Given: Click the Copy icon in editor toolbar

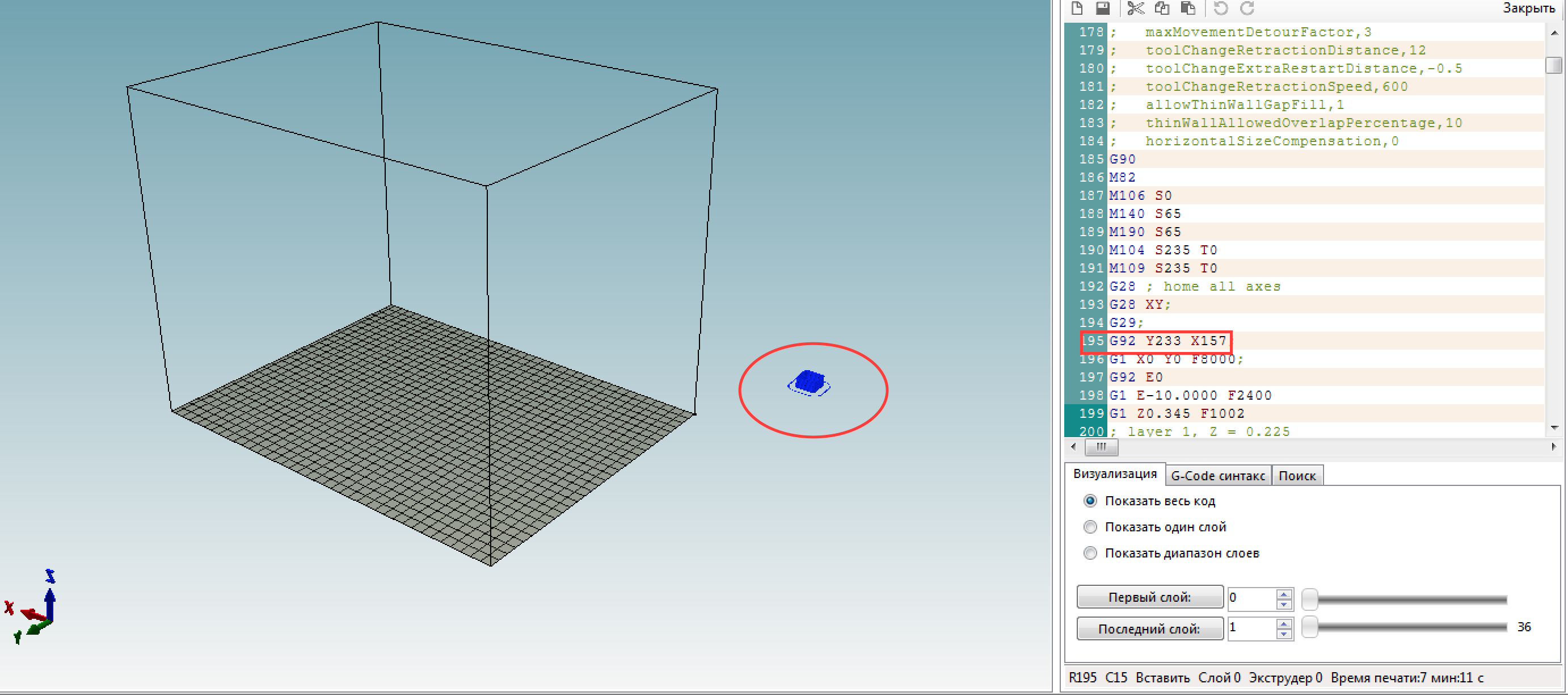Looking at the screenshot, I should (x=1161, y=8).
